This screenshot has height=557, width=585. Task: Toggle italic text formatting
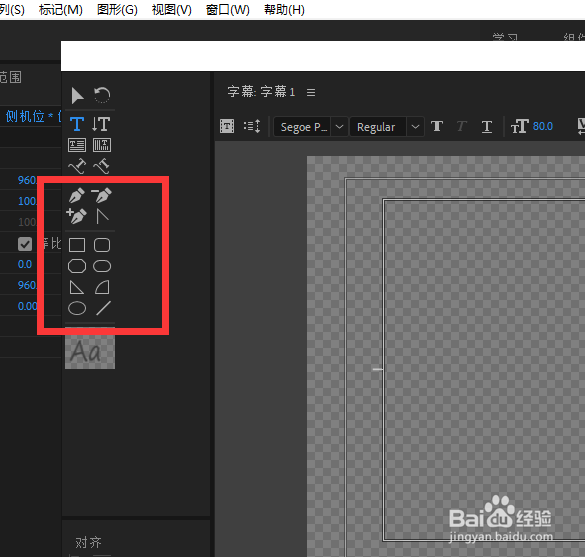click(x=462, y=126)
